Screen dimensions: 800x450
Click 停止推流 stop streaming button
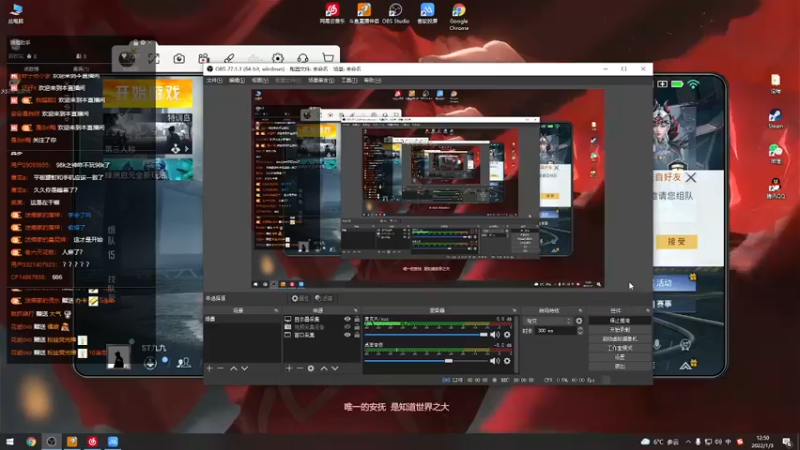(620, 321)
